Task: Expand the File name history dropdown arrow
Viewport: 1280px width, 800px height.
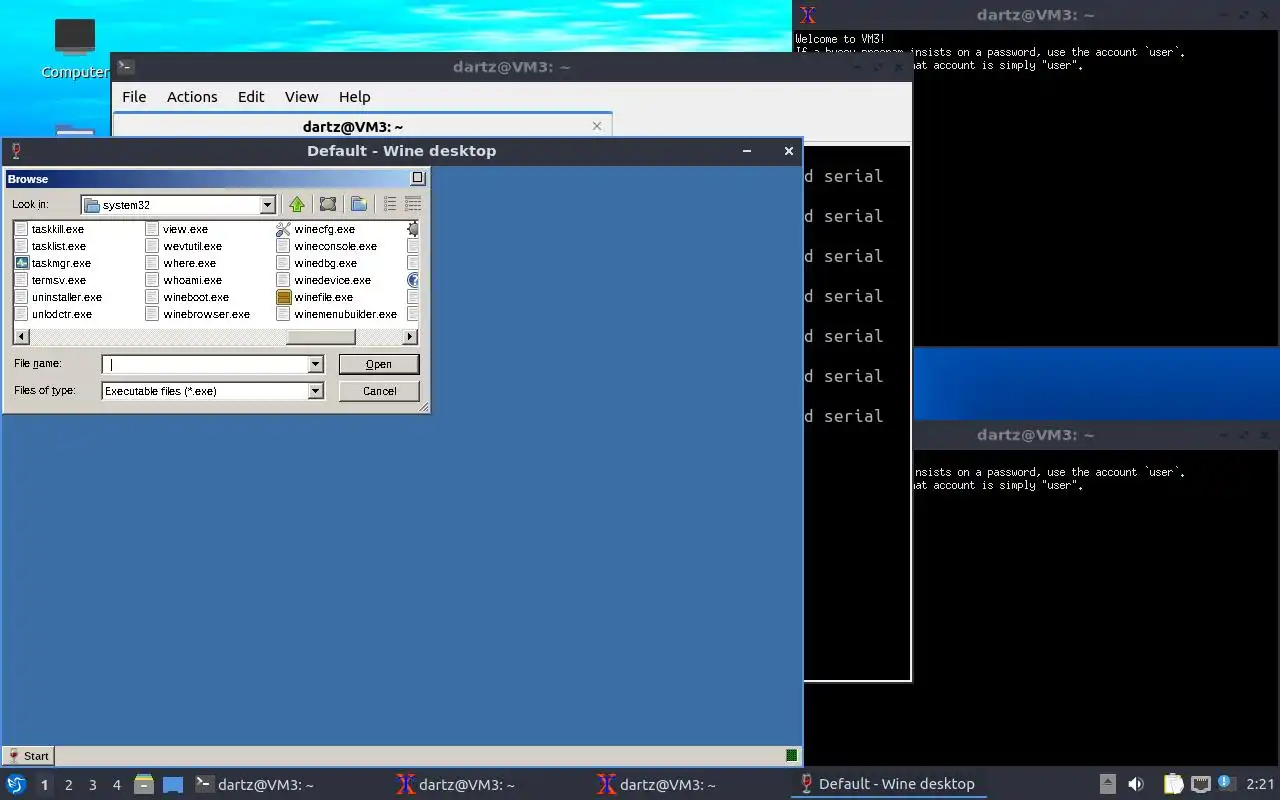Action: pos(316,365)
